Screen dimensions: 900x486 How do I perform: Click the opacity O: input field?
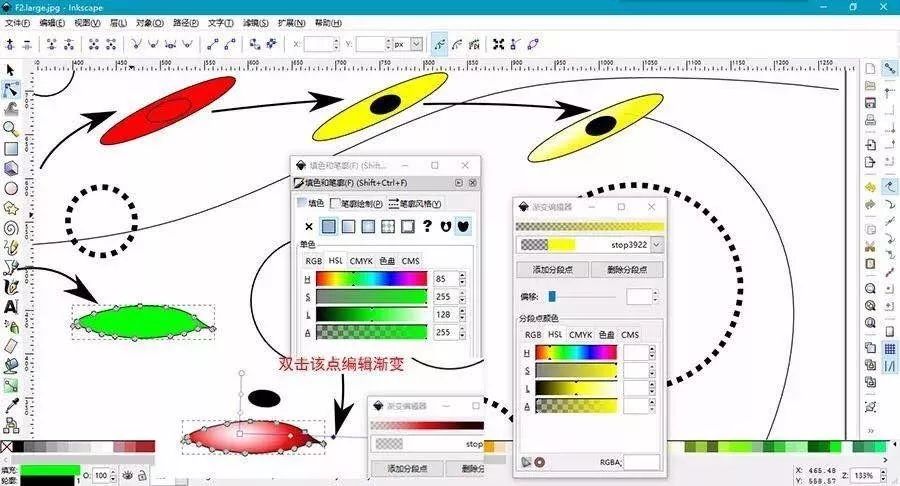101,475
